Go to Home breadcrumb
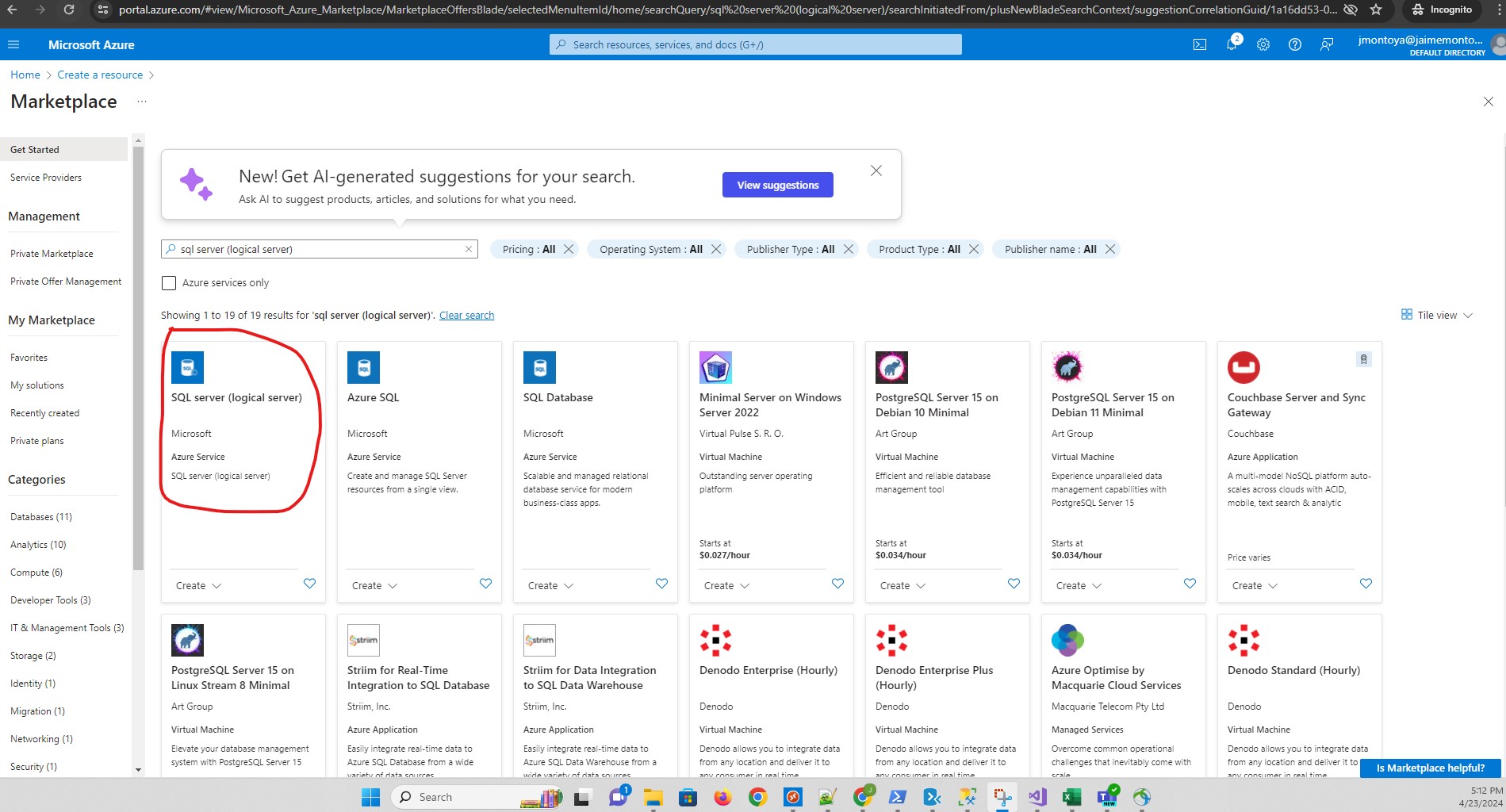 click(25, 75)
